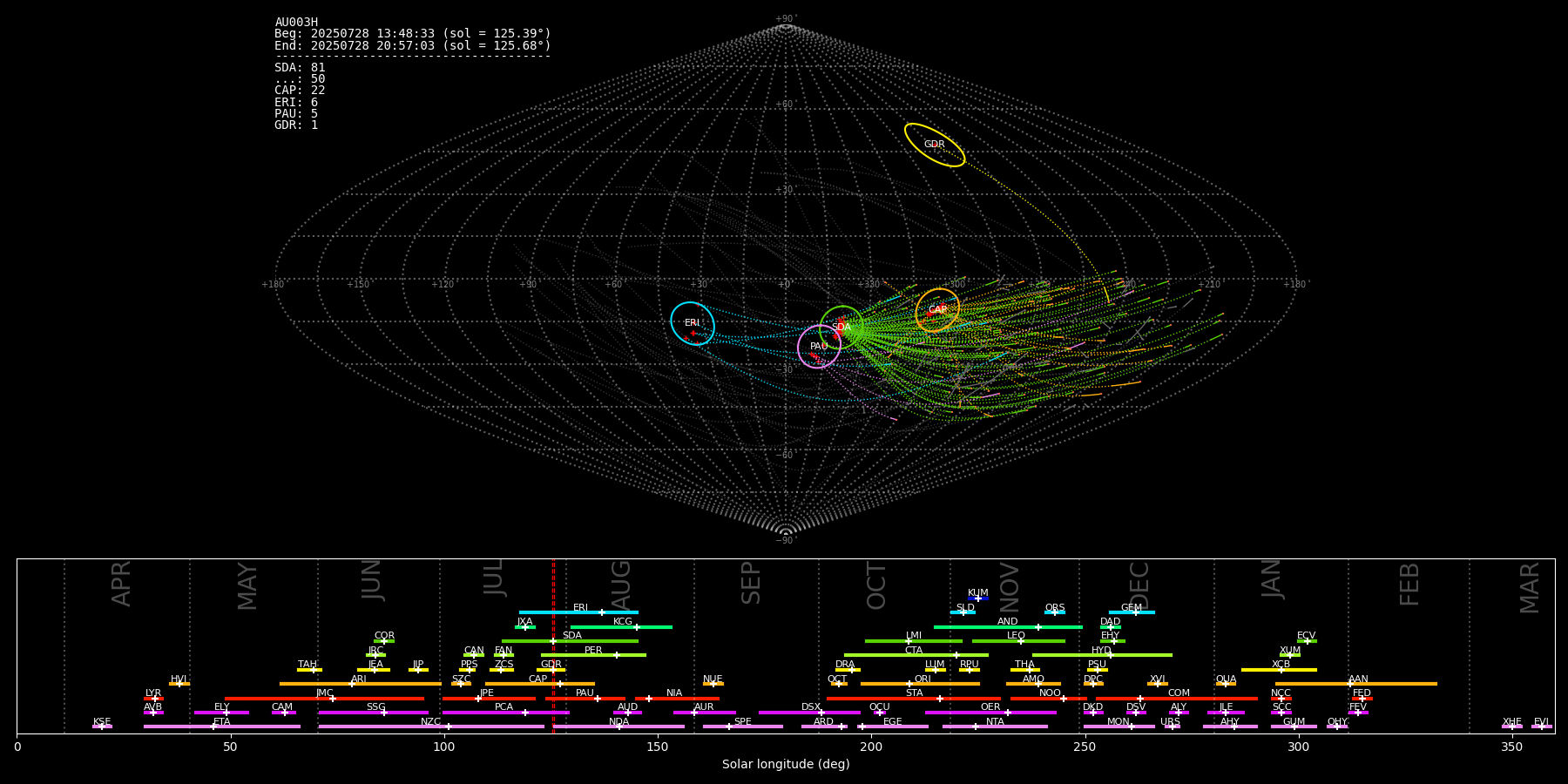1568x784 pixels.
Task: Click the KSE shower marker in timeline
Action: [102, 727]
